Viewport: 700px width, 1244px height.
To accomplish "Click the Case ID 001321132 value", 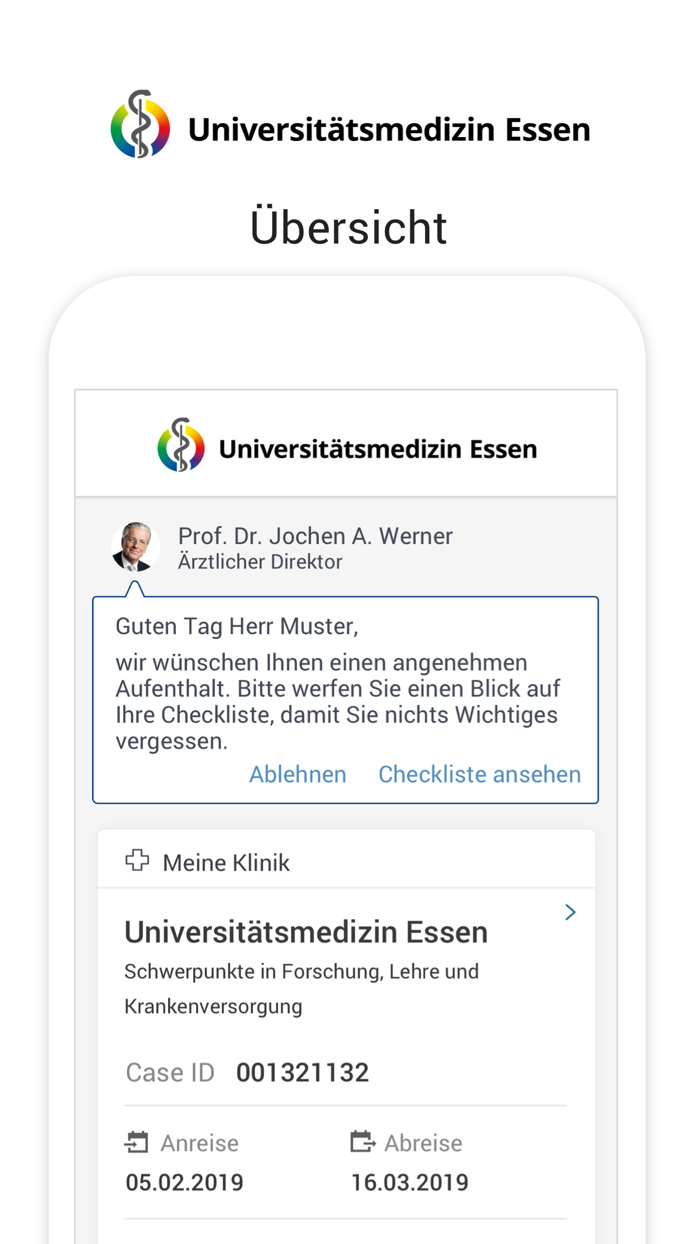I will (x=303, y=1071).
